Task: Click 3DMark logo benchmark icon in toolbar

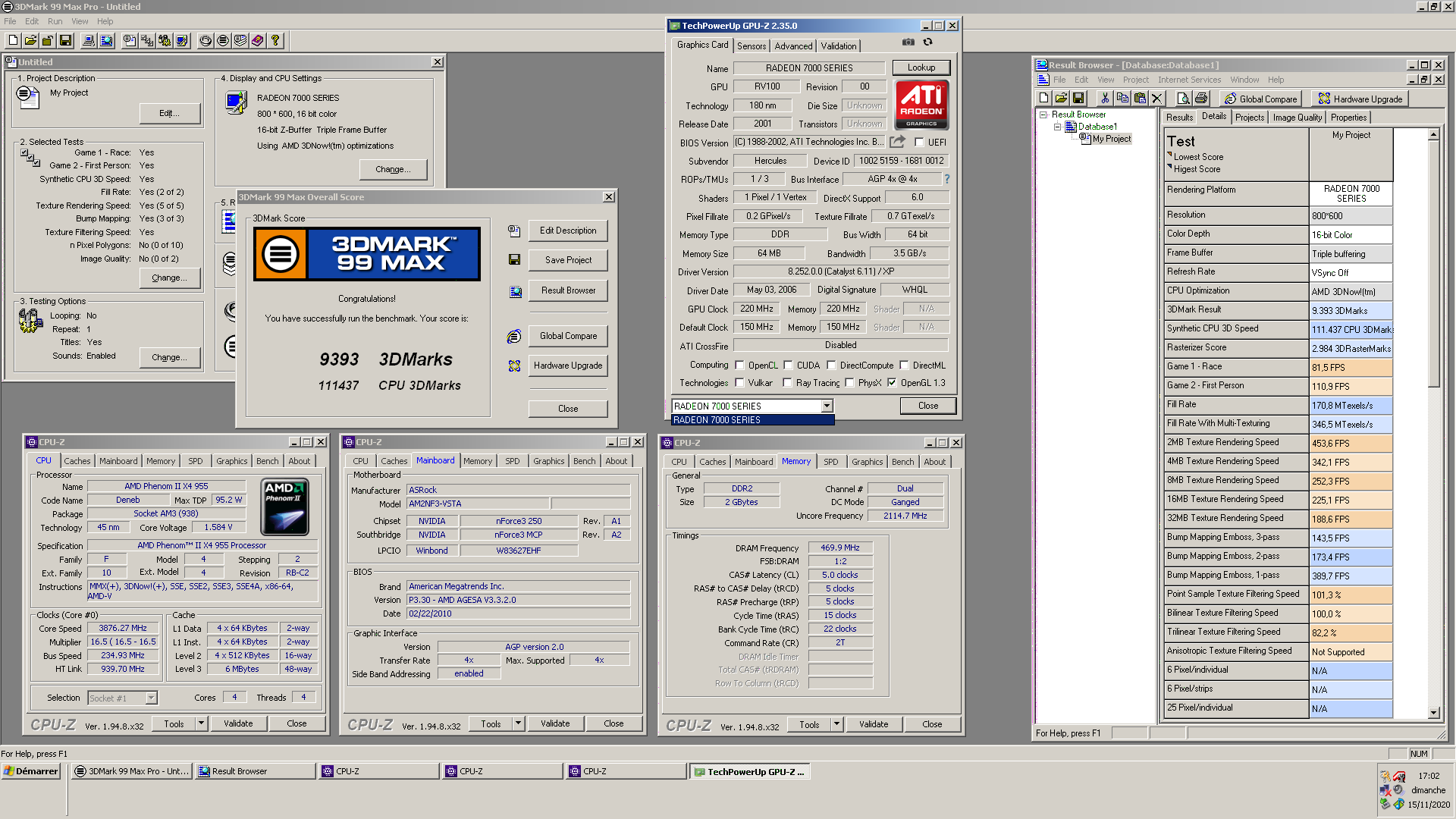Action: (223, 41)
